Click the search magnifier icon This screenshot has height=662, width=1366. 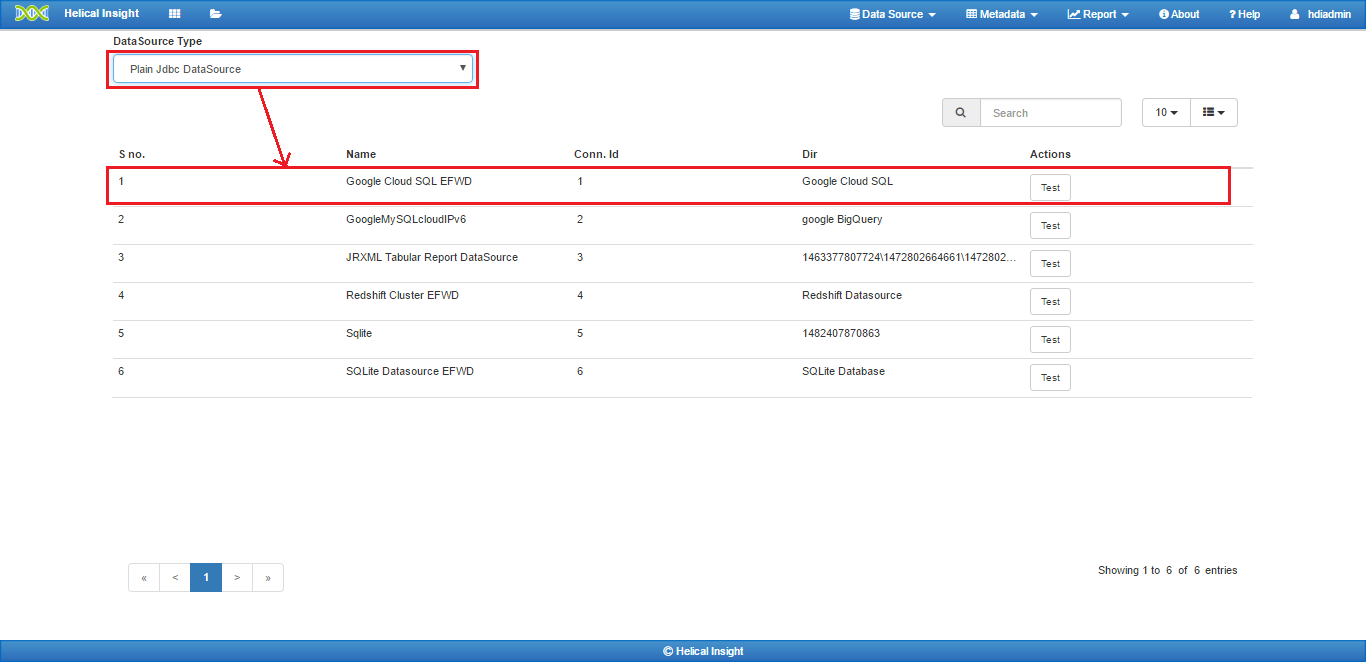[x=961, y=113]
